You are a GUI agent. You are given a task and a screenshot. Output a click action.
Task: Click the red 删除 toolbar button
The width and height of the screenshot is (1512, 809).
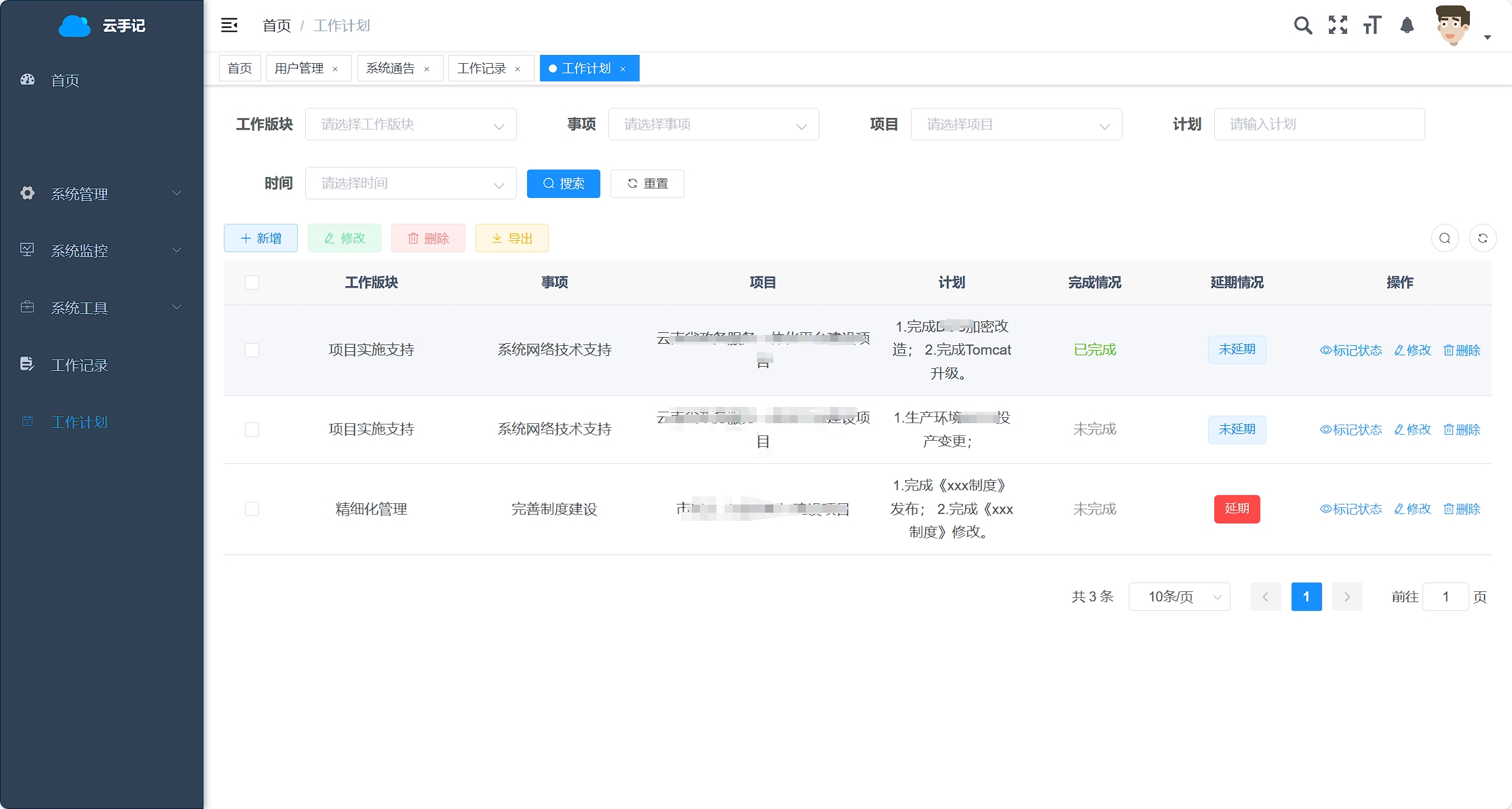pyautogui.click(x=428, y=238)
